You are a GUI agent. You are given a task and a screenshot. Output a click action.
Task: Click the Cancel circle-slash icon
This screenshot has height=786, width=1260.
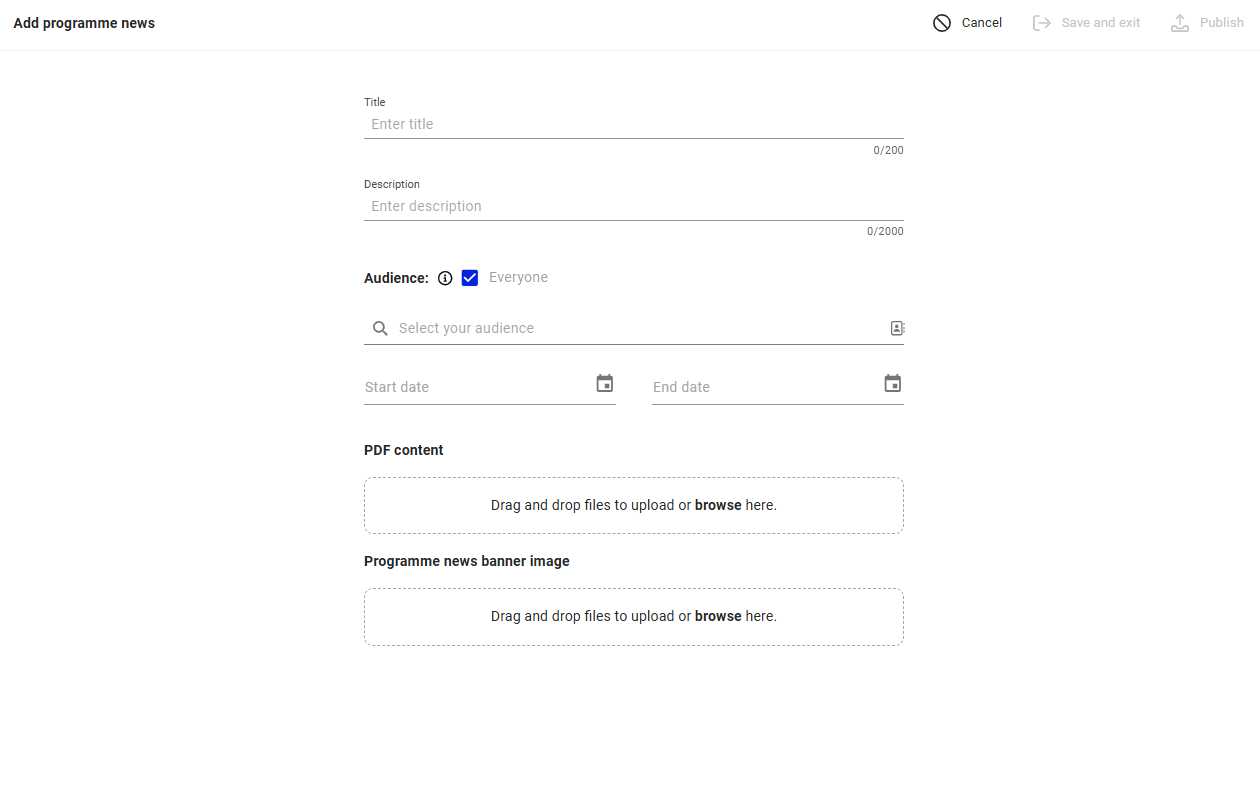tap(942, 23)
